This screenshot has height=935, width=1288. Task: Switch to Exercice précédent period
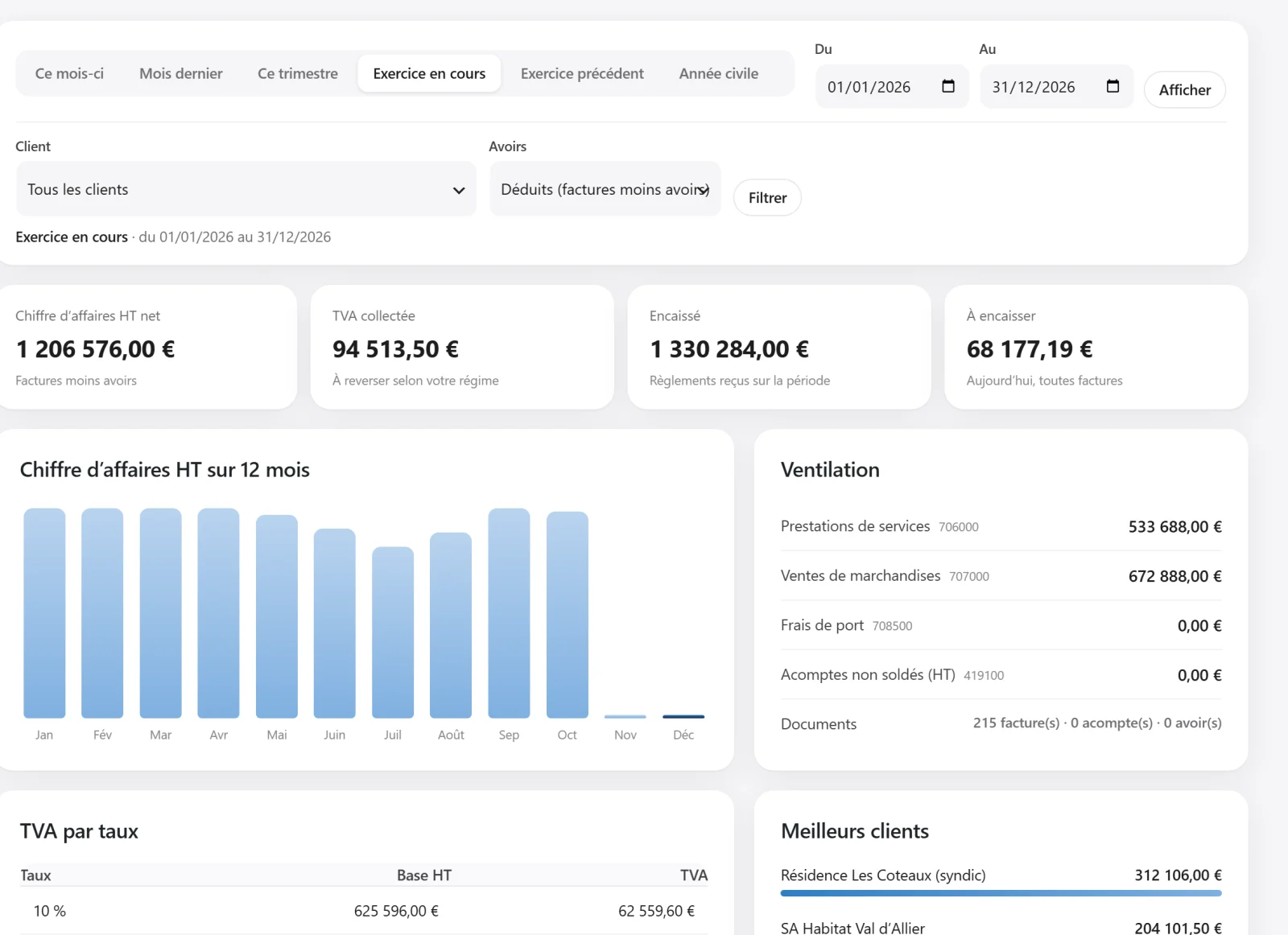[582, 73]
